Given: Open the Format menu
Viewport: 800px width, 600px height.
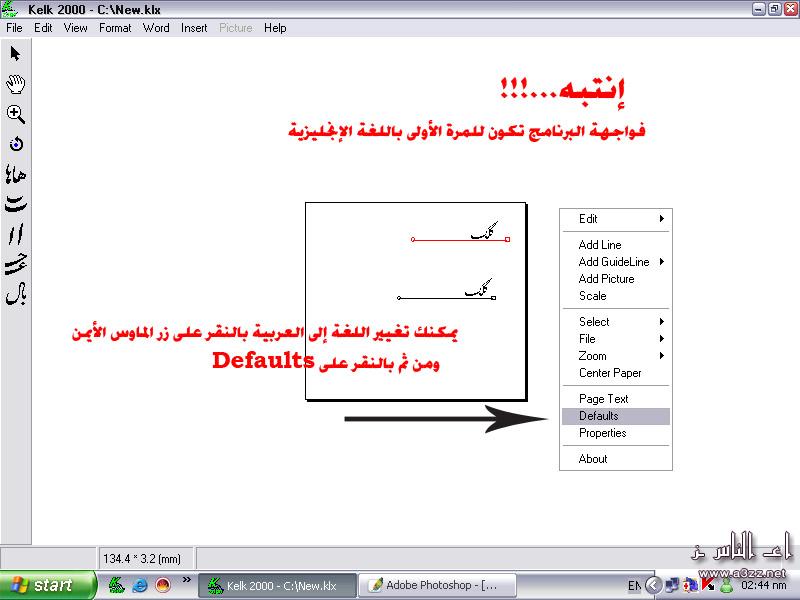Looking at the screenshot, I should tap(115, 28).
